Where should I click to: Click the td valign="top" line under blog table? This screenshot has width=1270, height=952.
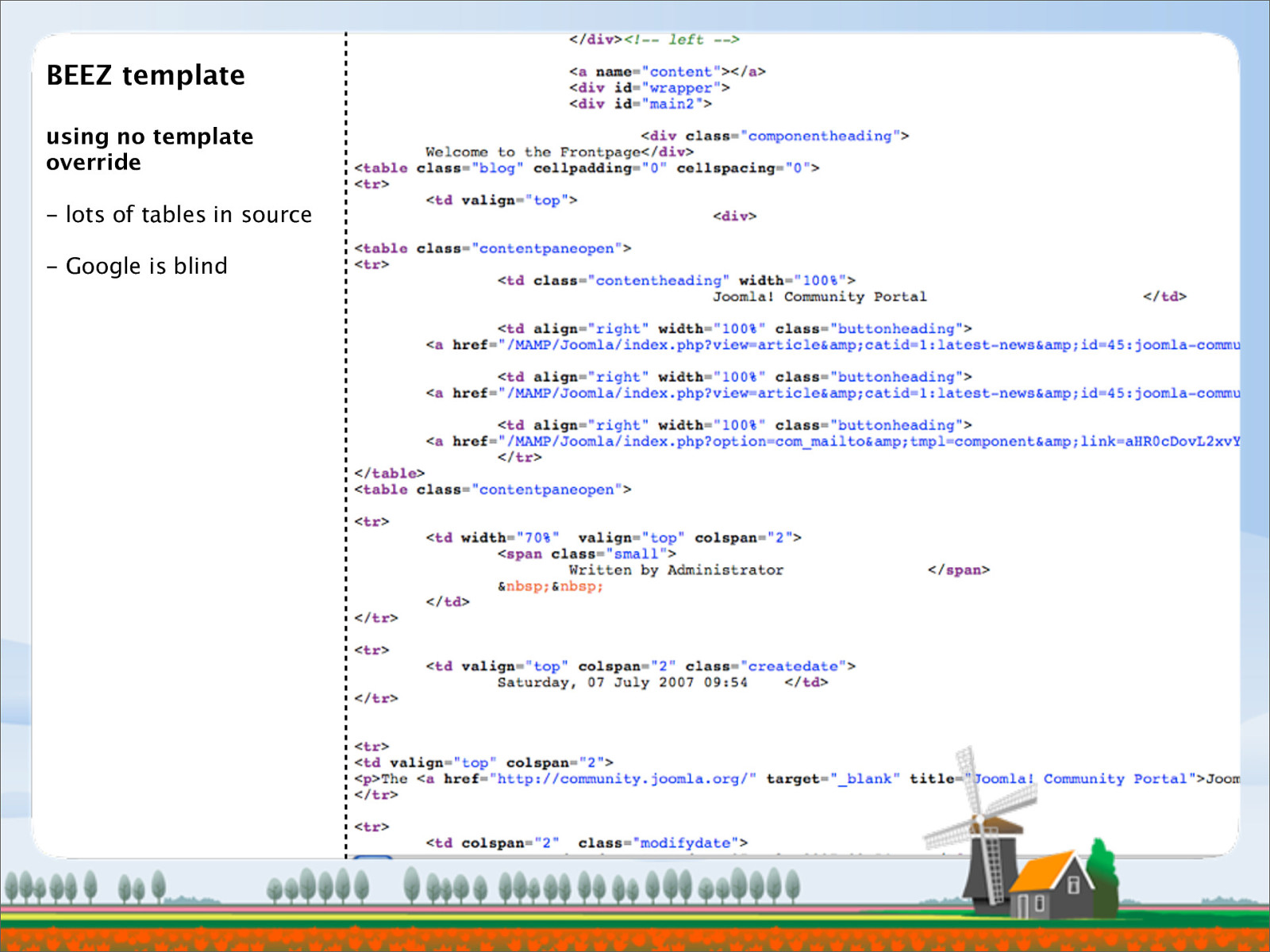[x=501, y=200]
